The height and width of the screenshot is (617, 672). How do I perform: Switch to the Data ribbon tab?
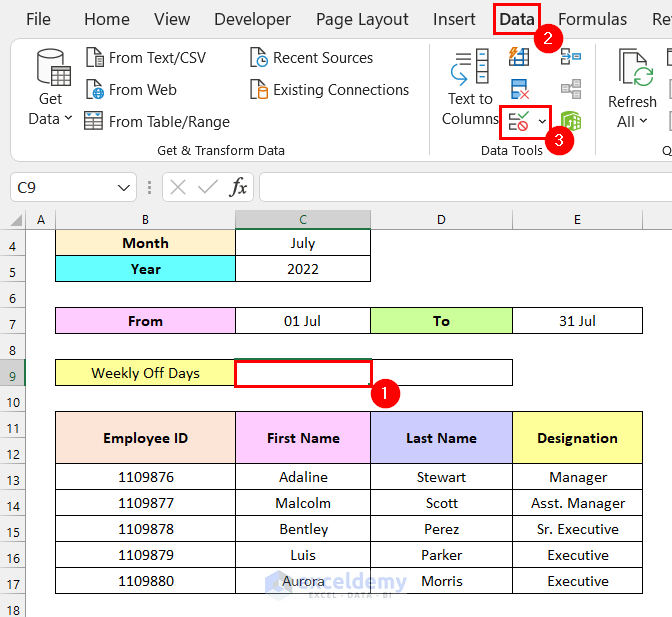tap(517, 19)
